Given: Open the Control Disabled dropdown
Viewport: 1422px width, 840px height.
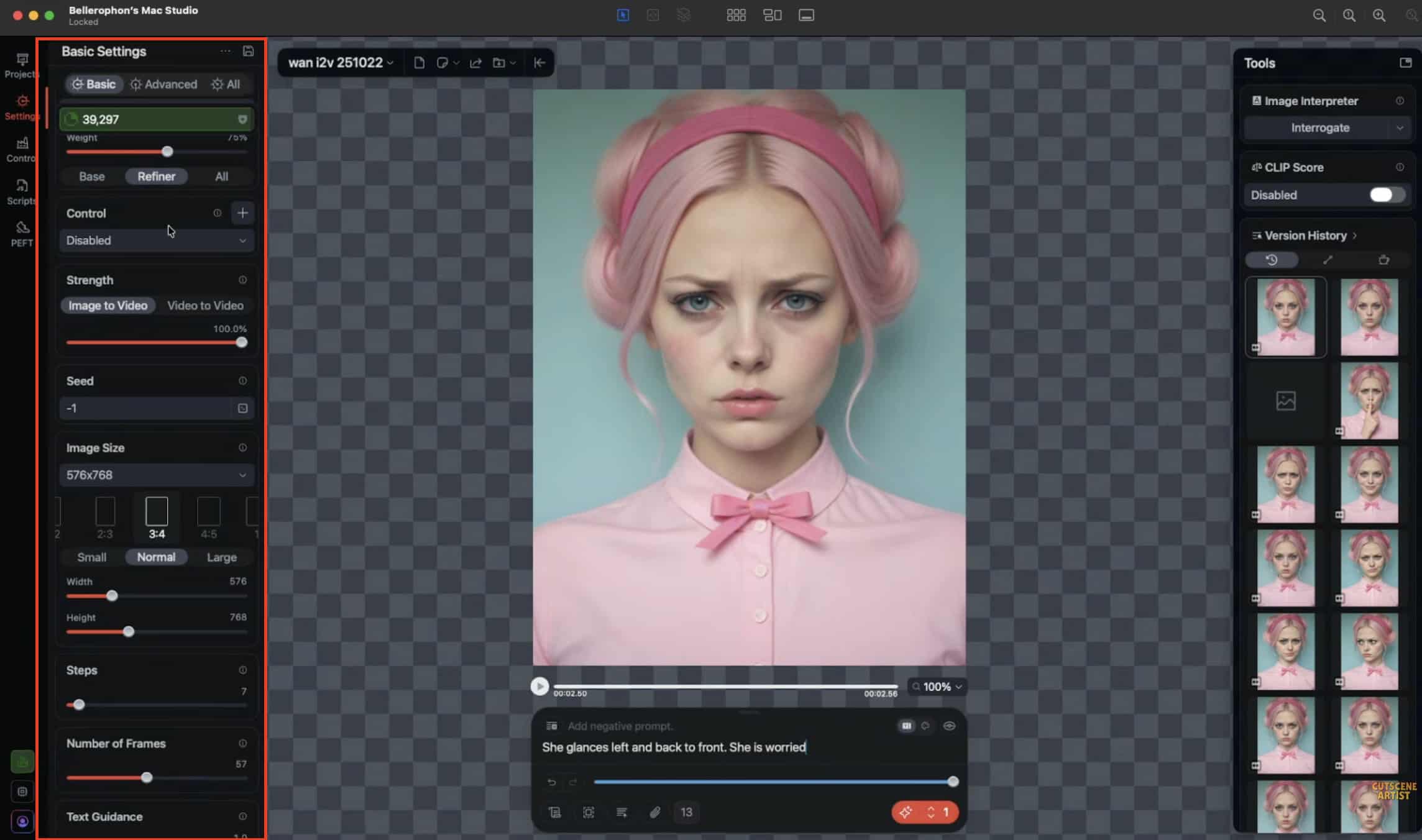Looking at the screenshot, I should pos(157,240).
